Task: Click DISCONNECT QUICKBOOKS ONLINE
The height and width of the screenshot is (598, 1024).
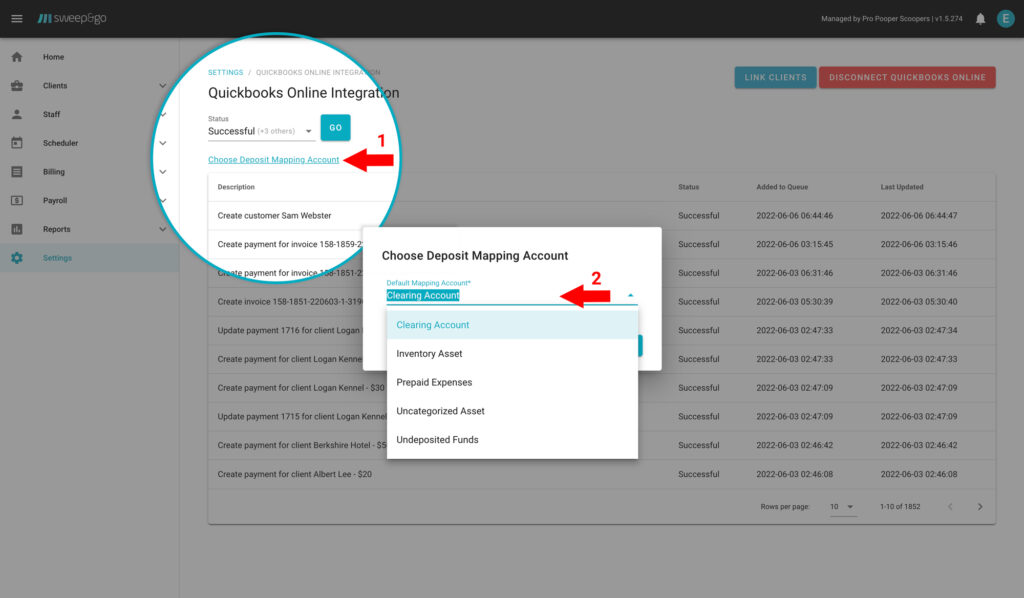Action: click(907, 77)
